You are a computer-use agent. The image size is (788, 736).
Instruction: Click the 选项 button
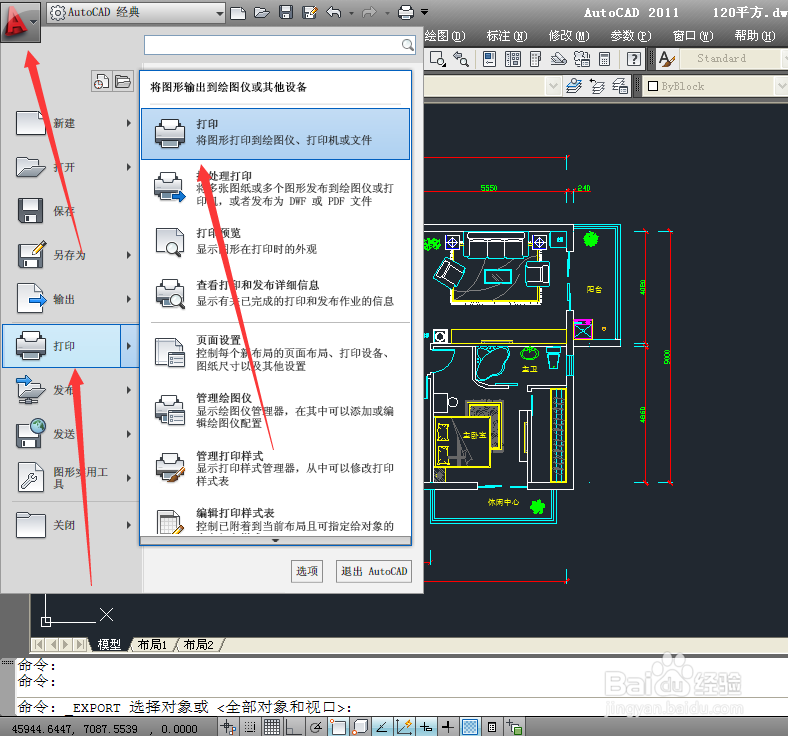click(x=307, y=571)
